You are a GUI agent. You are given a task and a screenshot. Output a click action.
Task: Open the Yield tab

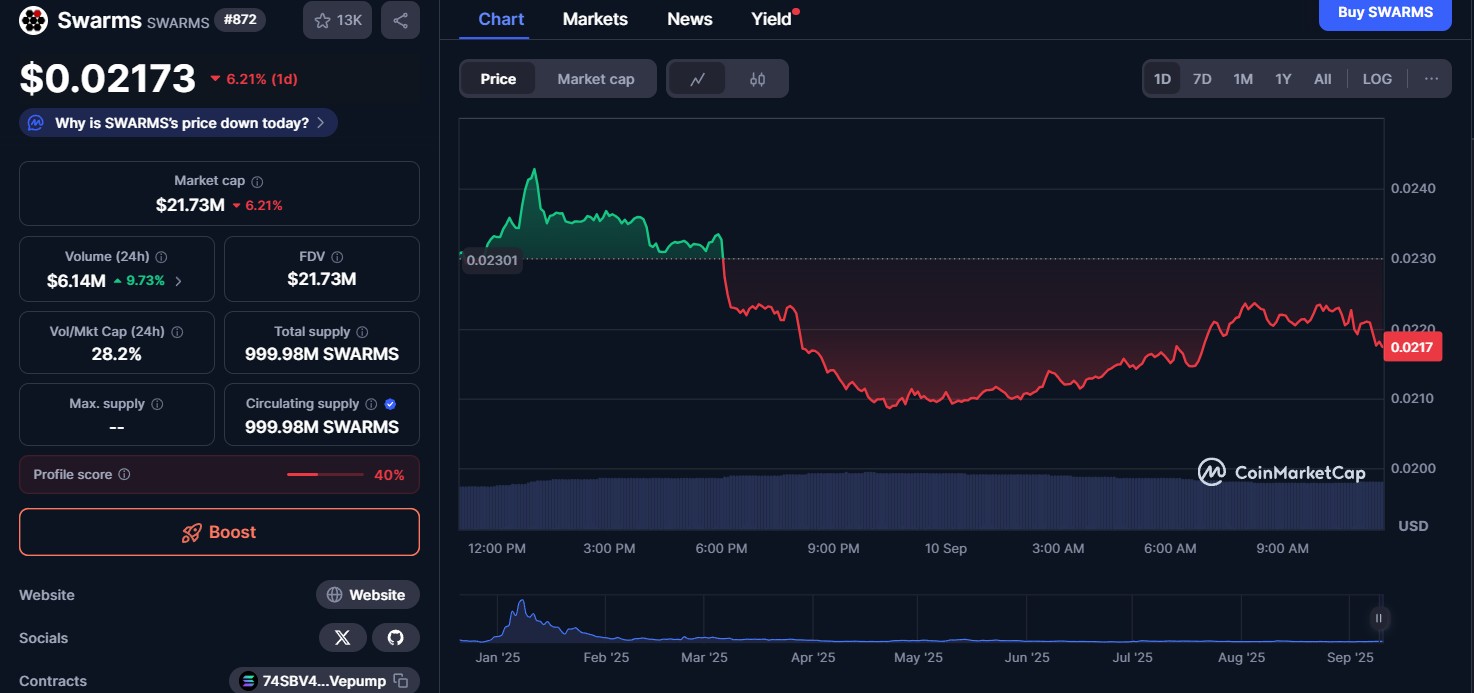coord(772,19)
